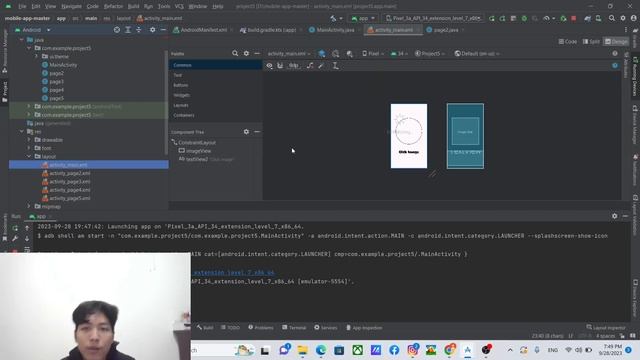The height and width of the screenshot is (360, 640).
Task: Open the Pixel device preview dropdown
Action: point(373,53)
